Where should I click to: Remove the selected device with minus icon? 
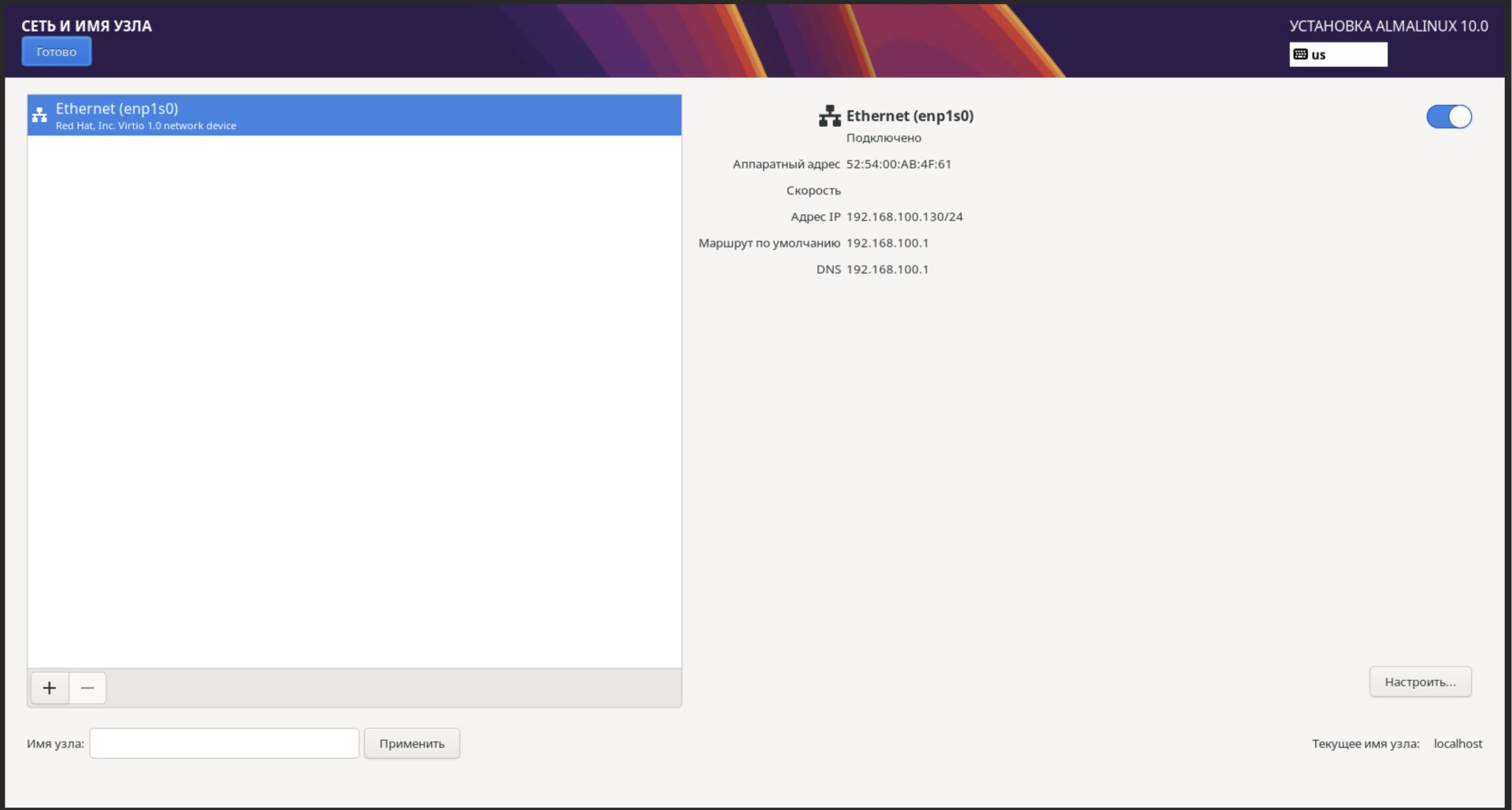[x=87, y=688]
